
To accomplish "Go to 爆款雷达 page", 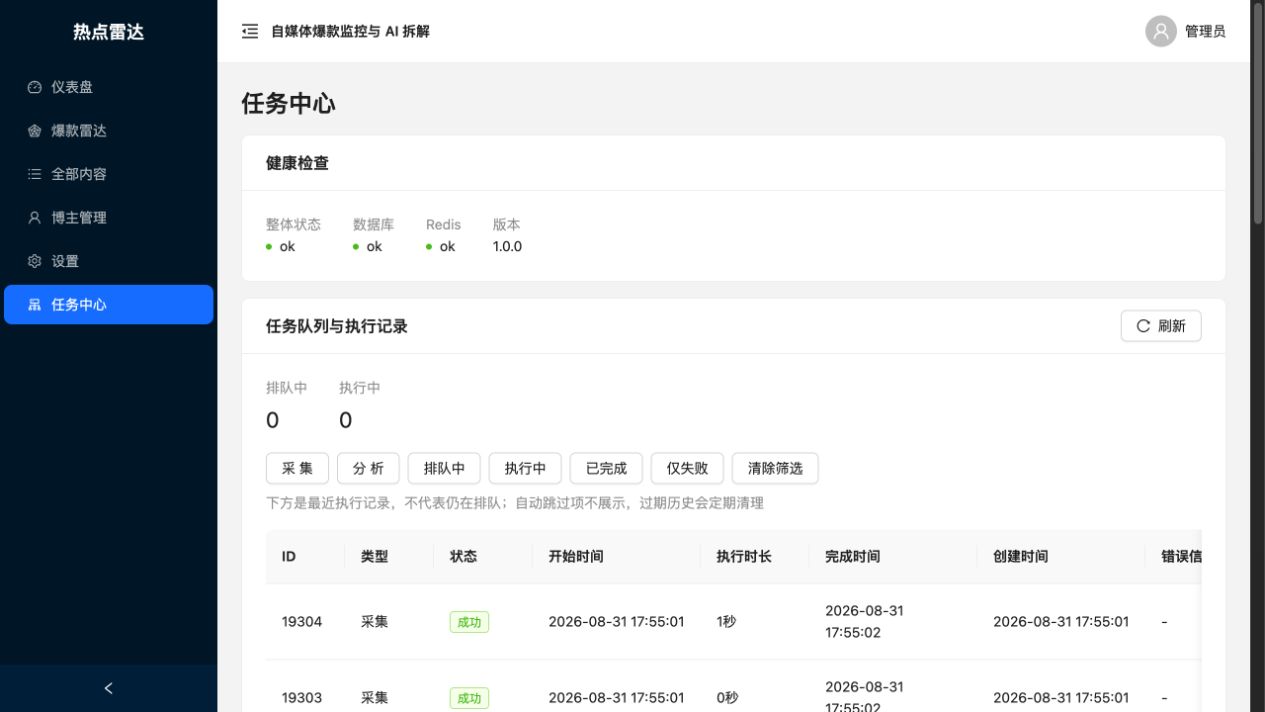I will pos(108,131).
